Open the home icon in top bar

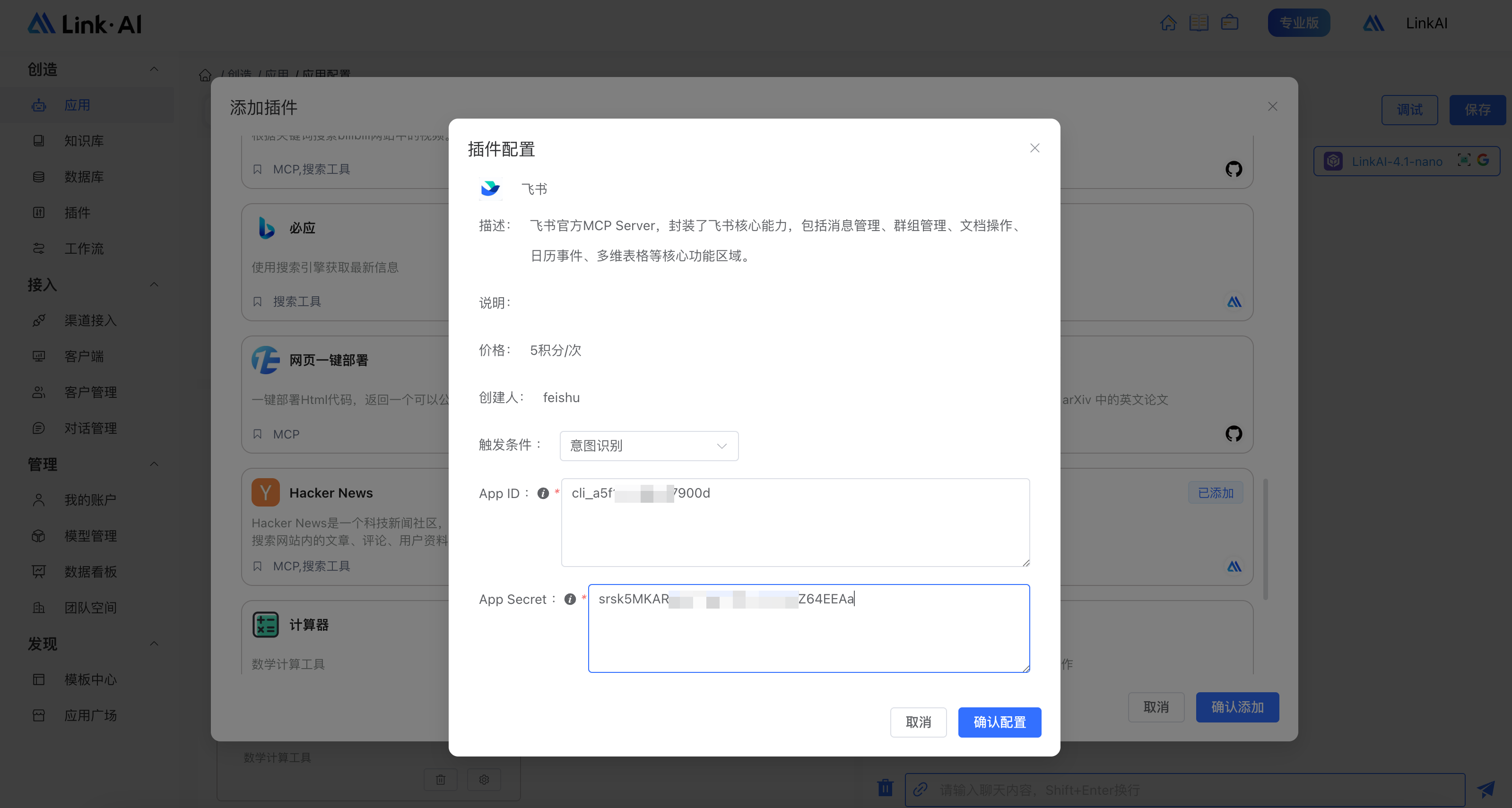(1168, 23)
